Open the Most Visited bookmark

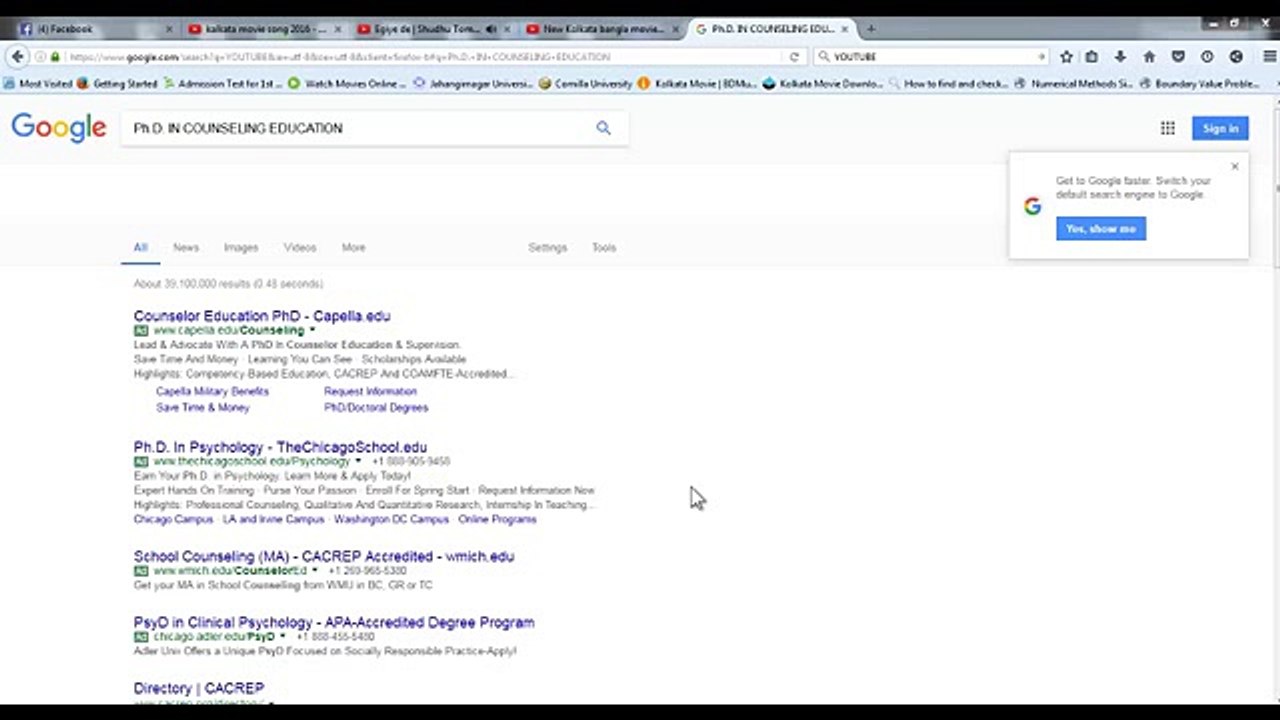point(38,84)
